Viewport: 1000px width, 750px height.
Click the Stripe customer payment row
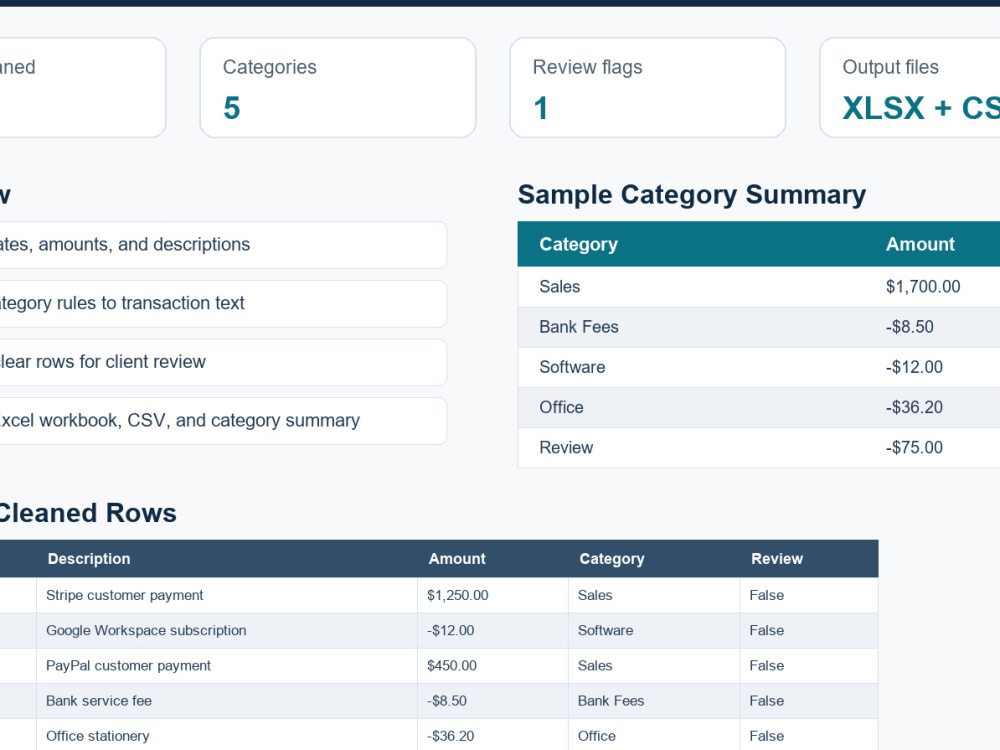pyautogui.click(x=439, y=596)
